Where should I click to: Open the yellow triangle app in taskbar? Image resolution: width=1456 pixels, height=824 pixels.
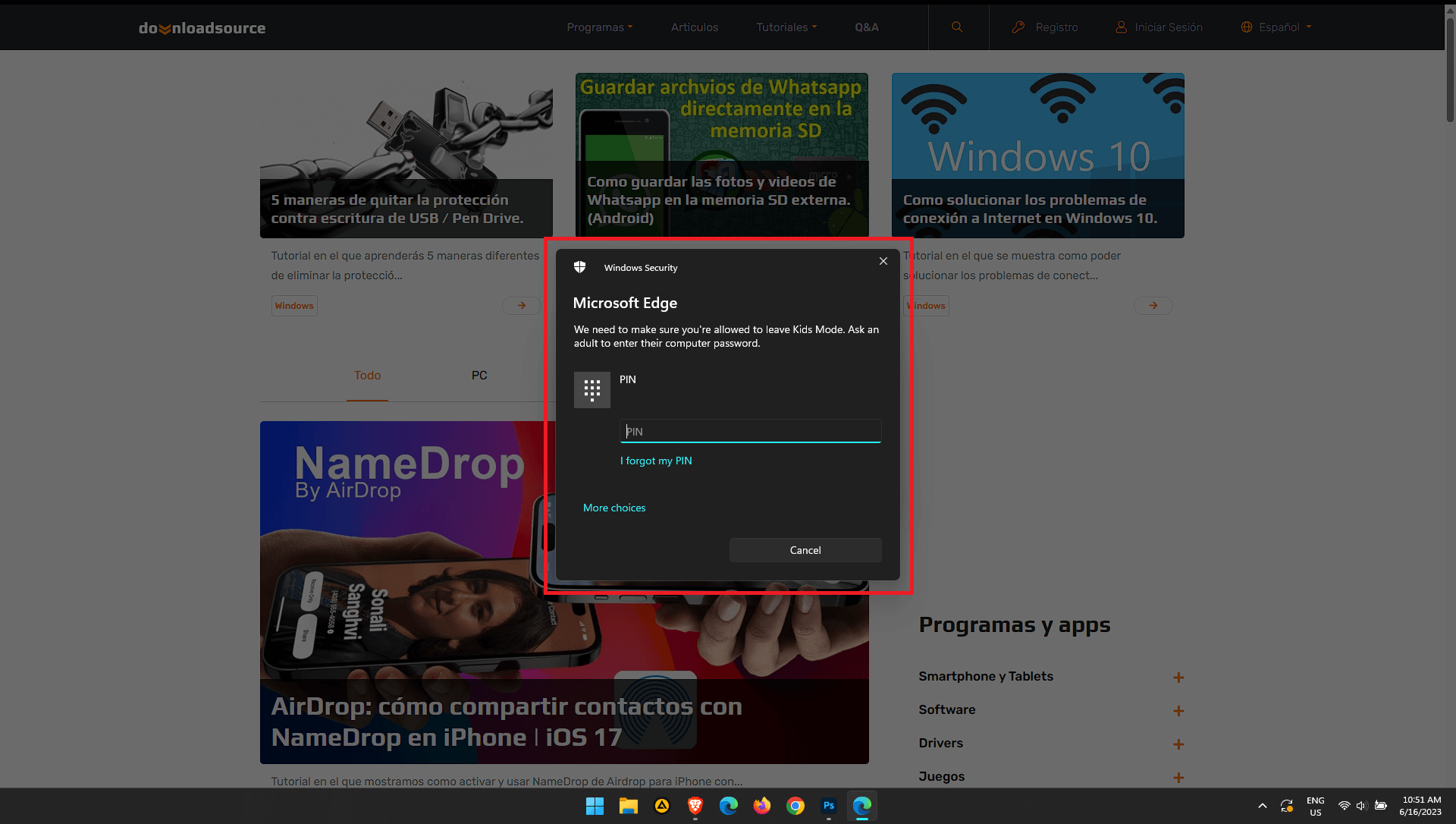point(662,806)
